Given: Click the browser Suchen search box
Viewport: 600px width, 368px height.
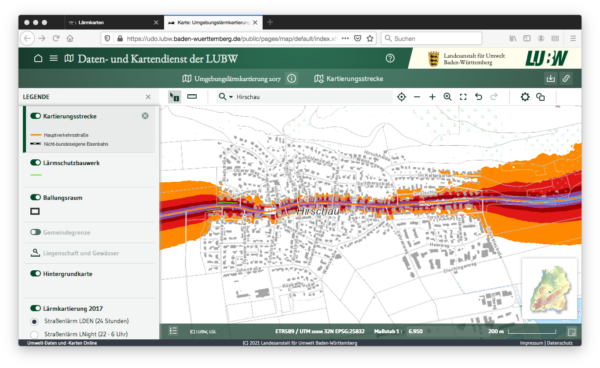Looking at the screenshot, I should 432,38.
